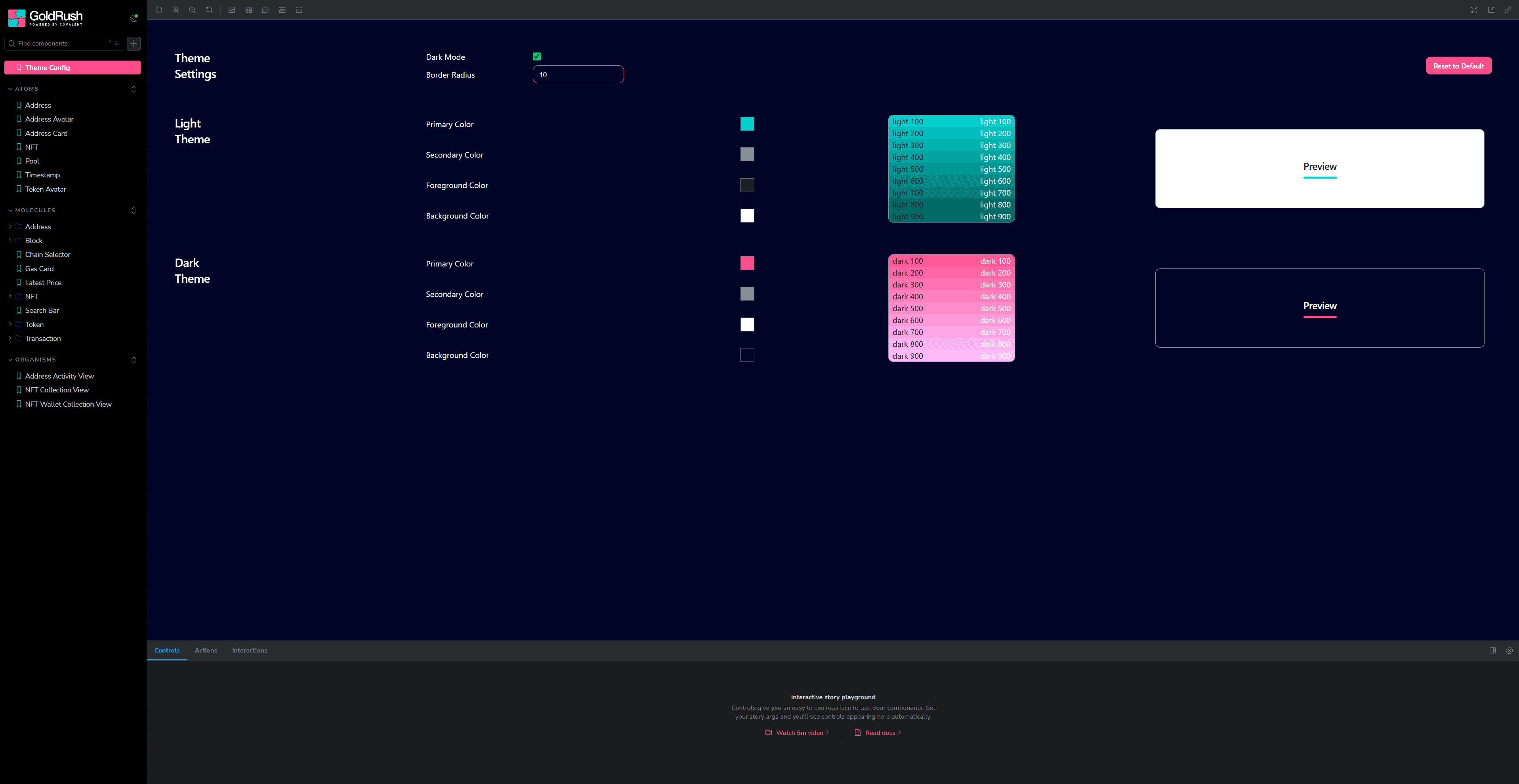Viewport: 1519px width, 784px height.
Task: Zoom in on the story canvas
Action: (176, 10)
